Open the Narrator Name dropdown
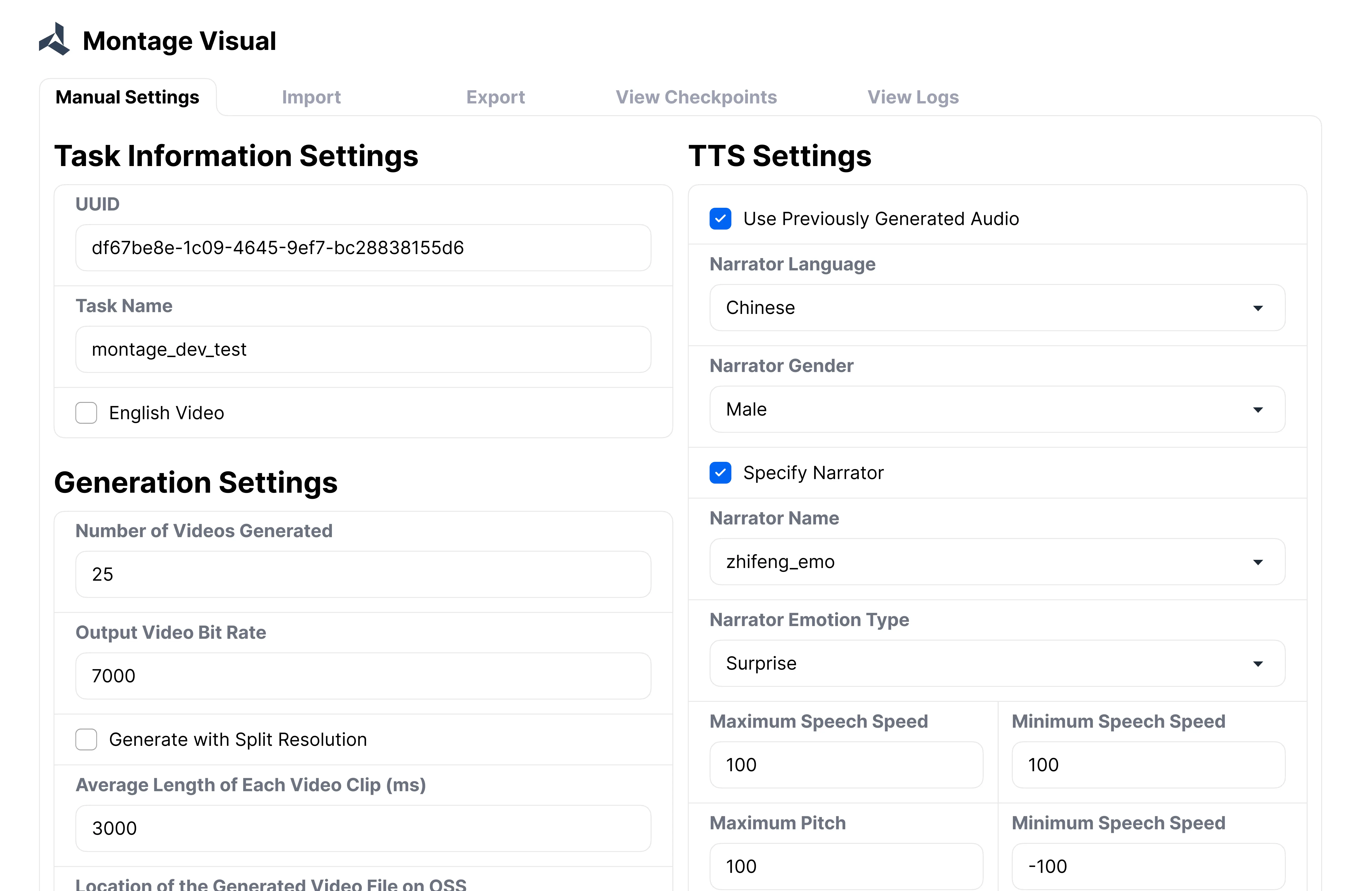 pyautogui.click(x=997, y=562)
